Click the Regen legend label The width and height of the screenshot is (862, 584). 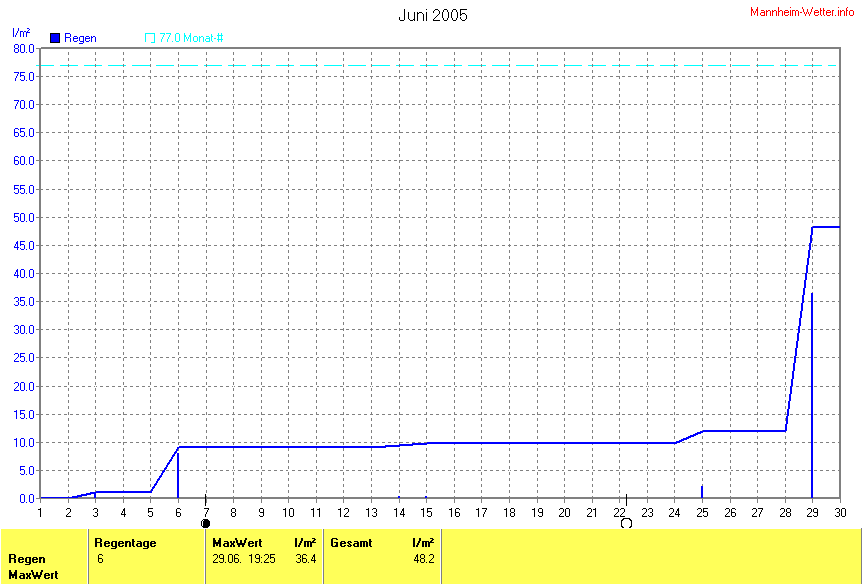(81, 38)
